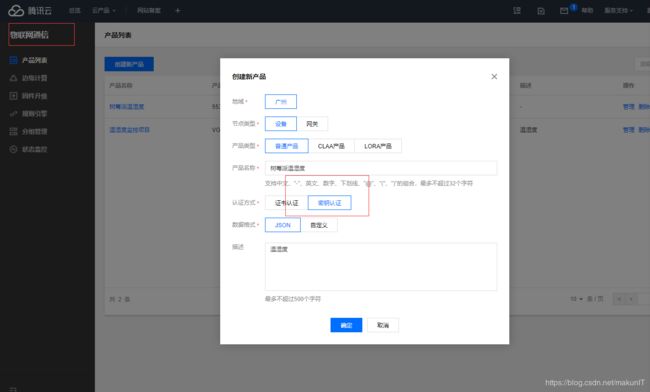The image size is (650, 392).
Task: Click the 创建新产品 blue button
Action: point(129,64)
